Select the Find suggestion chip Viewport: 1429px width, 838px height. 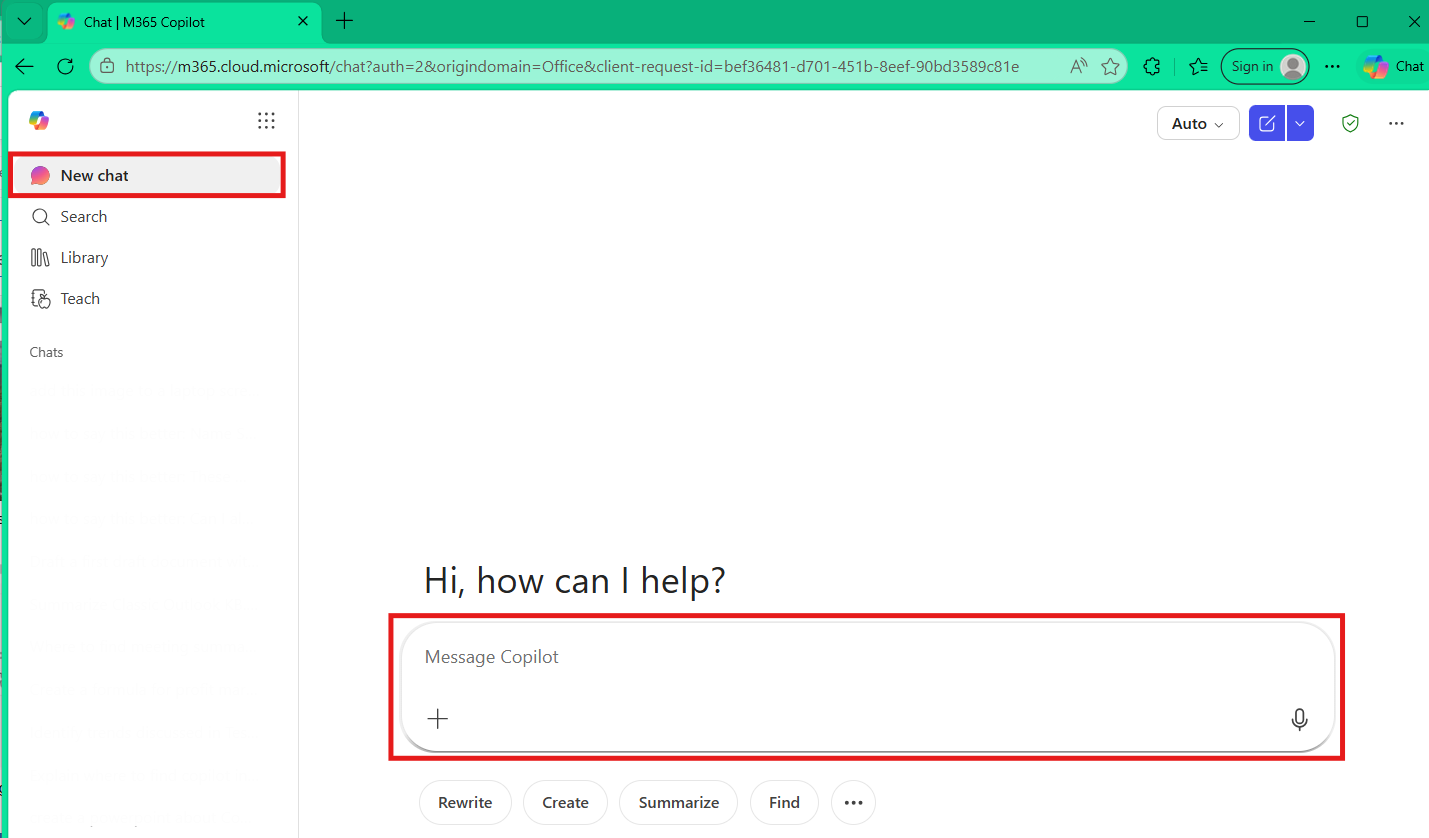click(x=784, y=803)
